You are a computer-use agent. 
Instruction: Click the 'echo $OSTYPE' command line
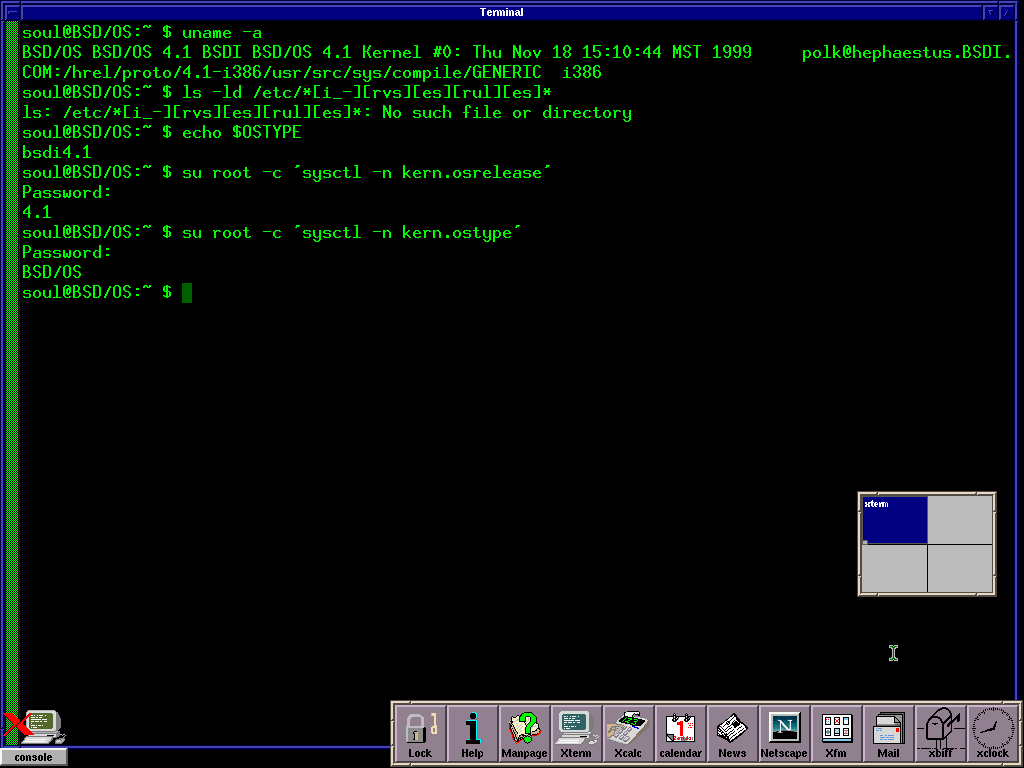pos(162,133)
